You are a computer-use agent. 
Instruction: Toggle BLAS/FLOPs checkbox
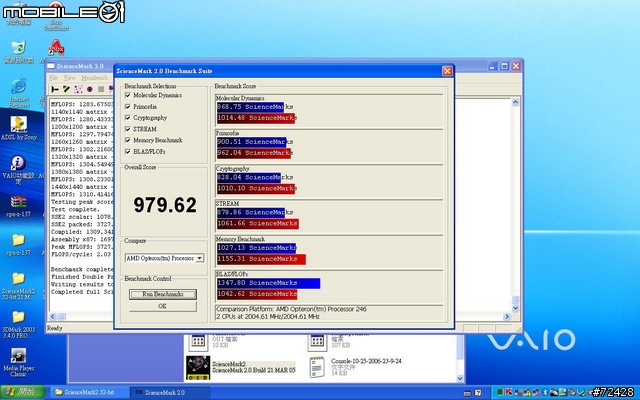pos(128,151)
